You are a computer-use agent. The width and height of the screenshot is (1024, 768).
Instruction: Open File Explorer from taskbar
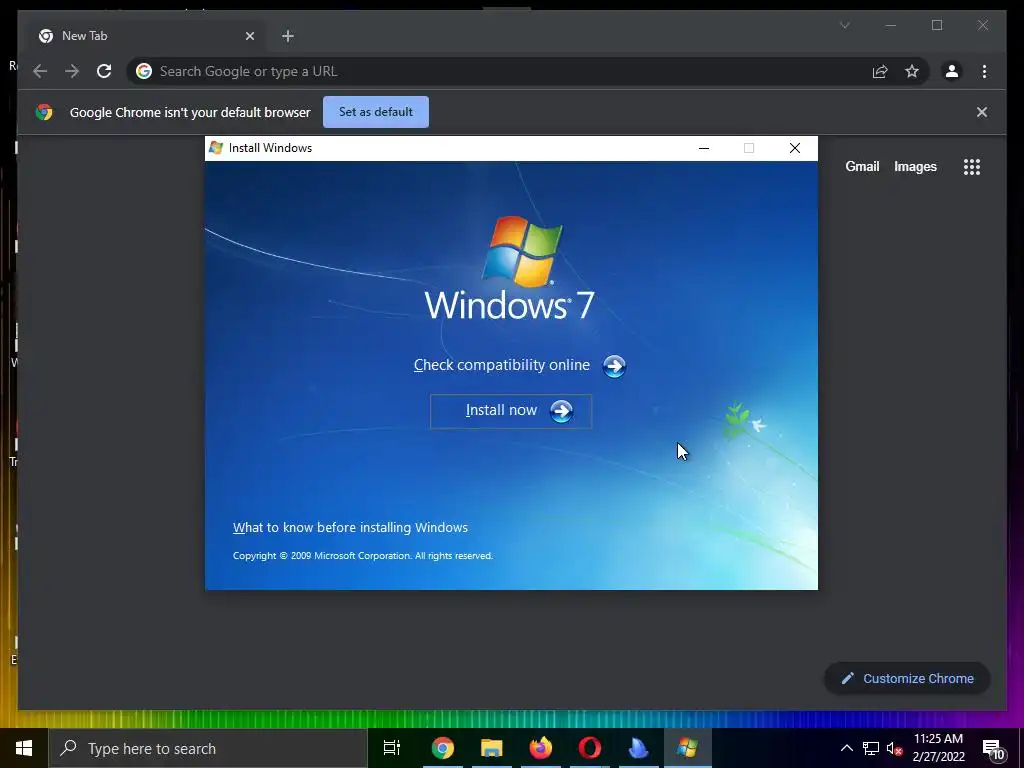click(491, 748)
